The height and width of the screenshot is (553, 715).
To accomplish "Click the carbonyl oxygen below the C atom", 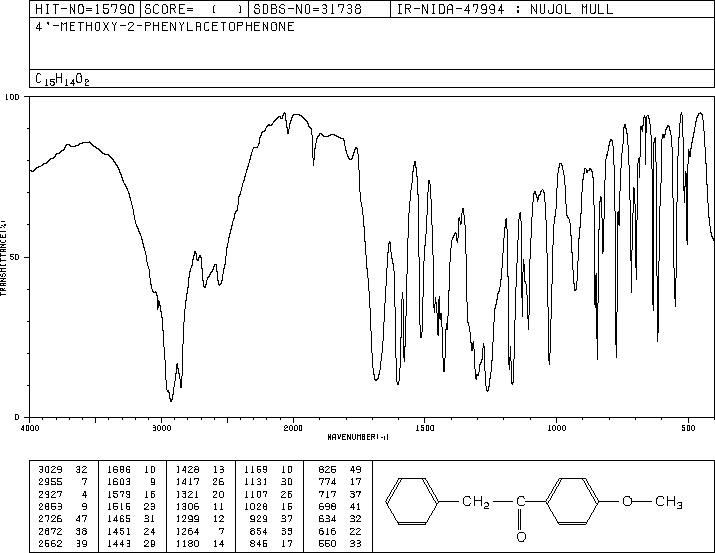I will pos(521,537).
